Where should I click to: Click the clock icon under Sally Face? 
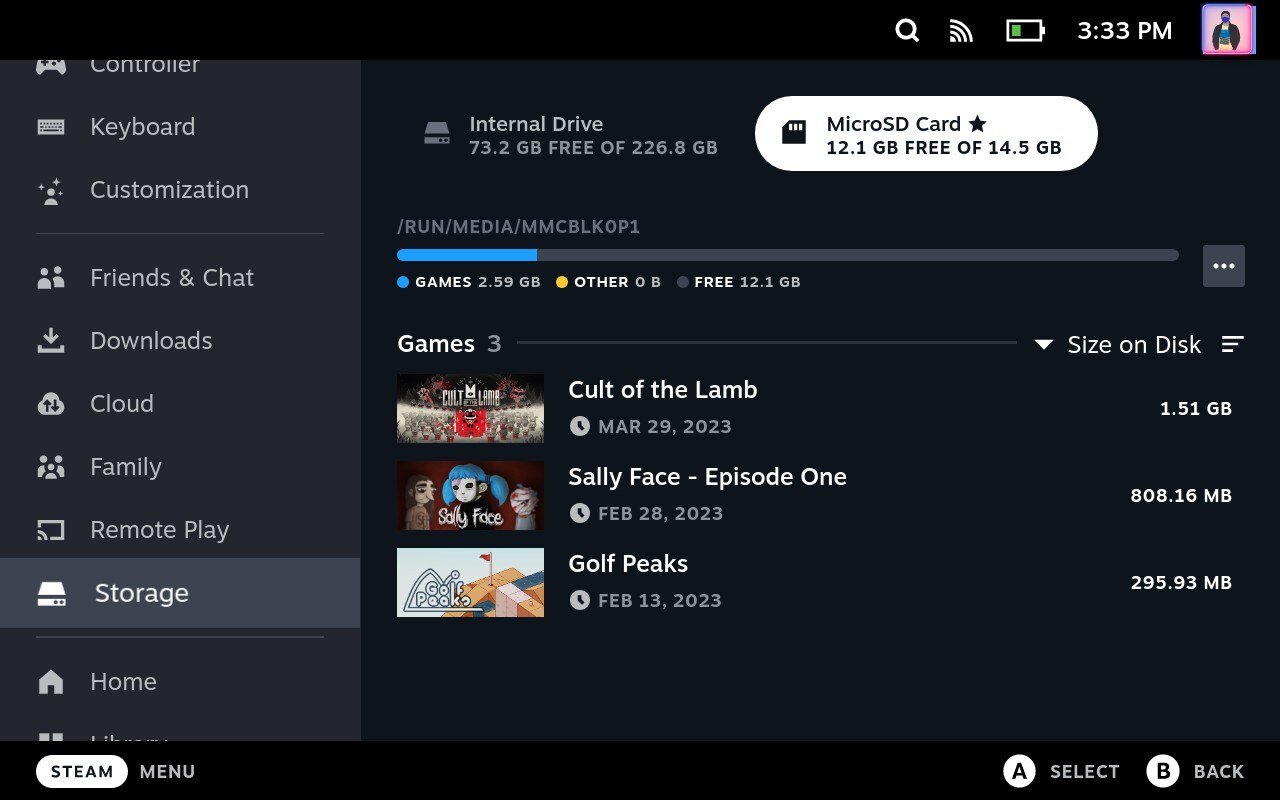(x=579, y=514)
